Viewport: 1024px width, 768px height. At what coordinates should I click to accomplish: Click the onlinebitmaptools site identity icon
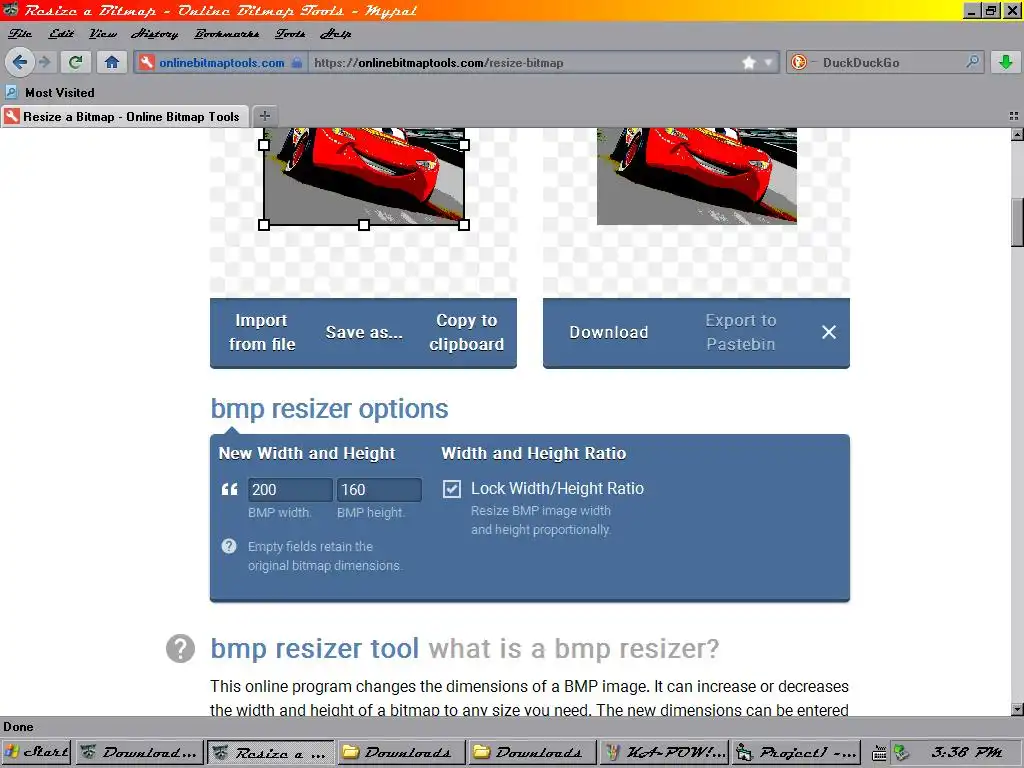[x=147, y=63]
